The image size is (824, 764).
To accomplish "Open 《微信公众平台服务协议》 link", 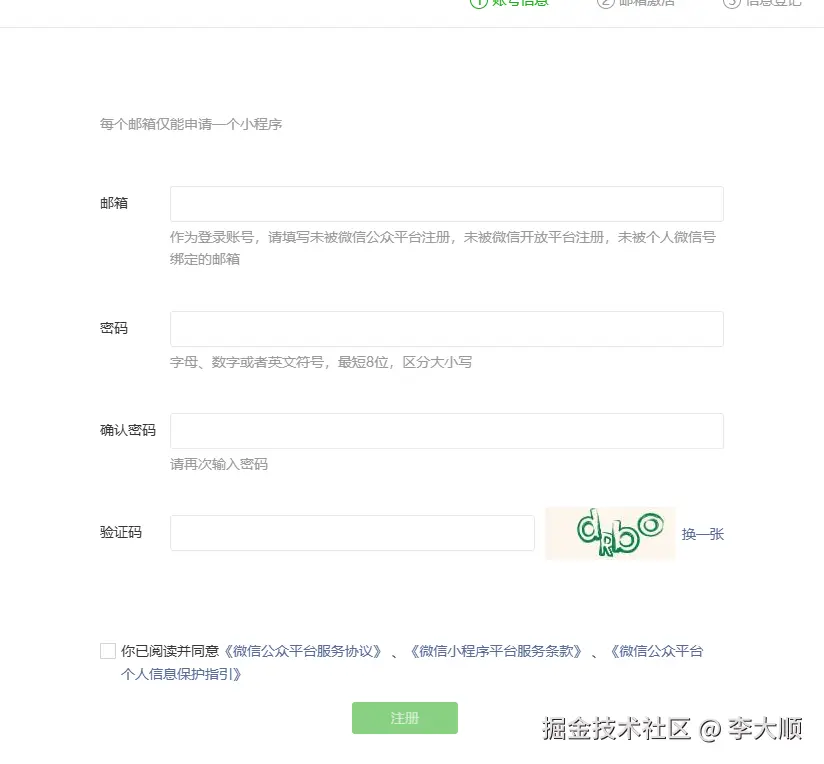I will [x=303, y=652].
